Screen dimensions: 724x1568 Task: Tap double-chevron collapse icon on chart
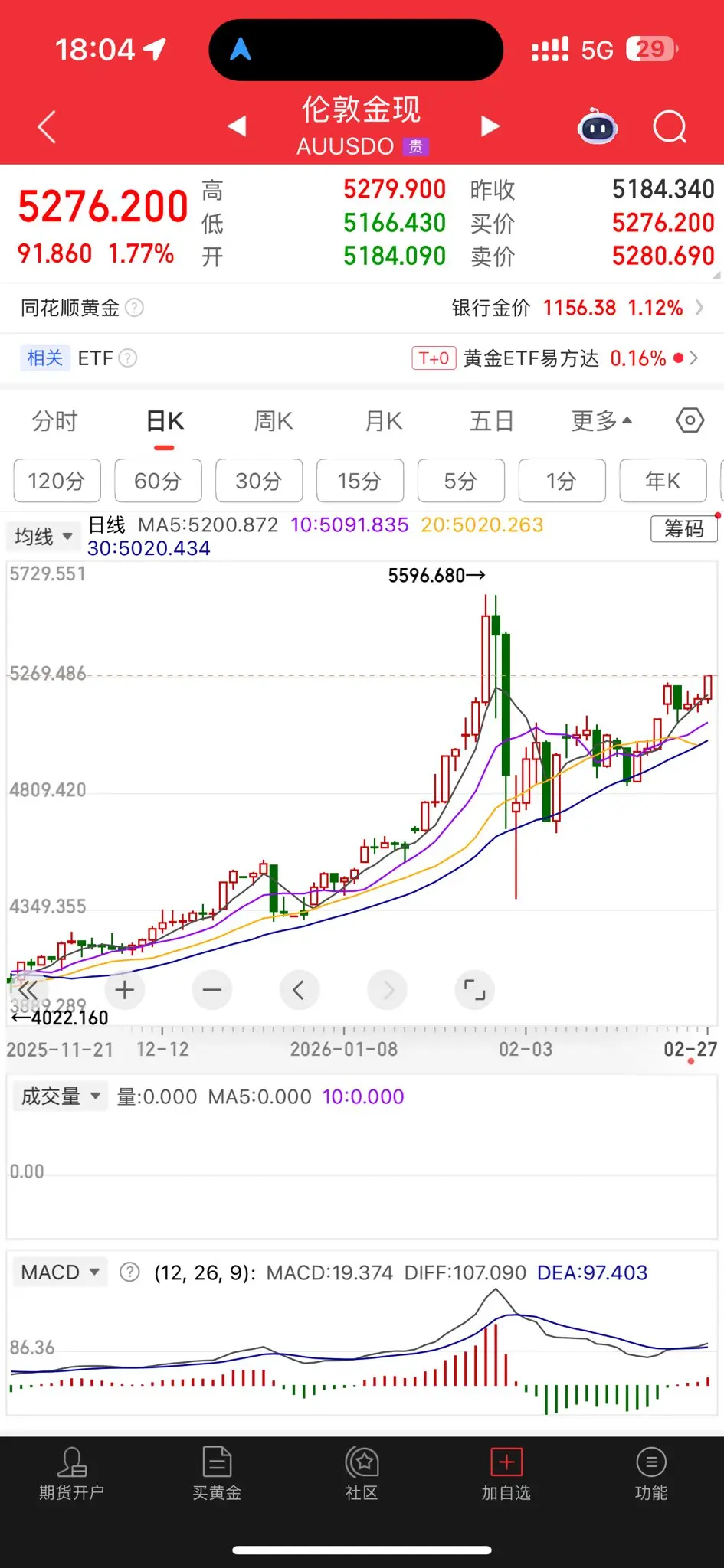point(28,990)
